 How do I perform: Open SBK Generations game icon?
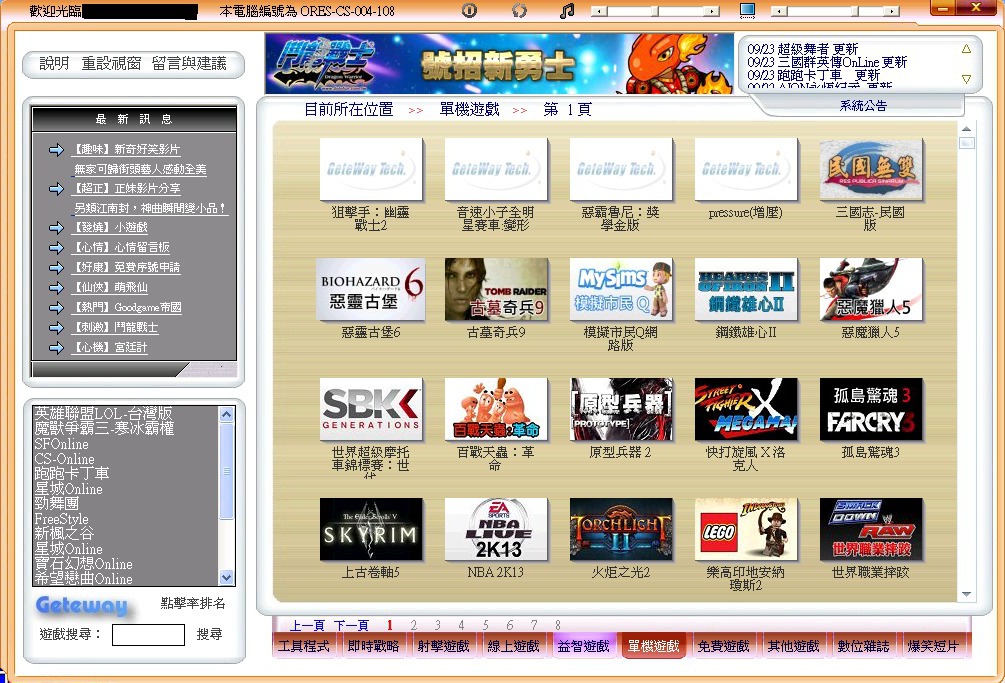point(371,409)
